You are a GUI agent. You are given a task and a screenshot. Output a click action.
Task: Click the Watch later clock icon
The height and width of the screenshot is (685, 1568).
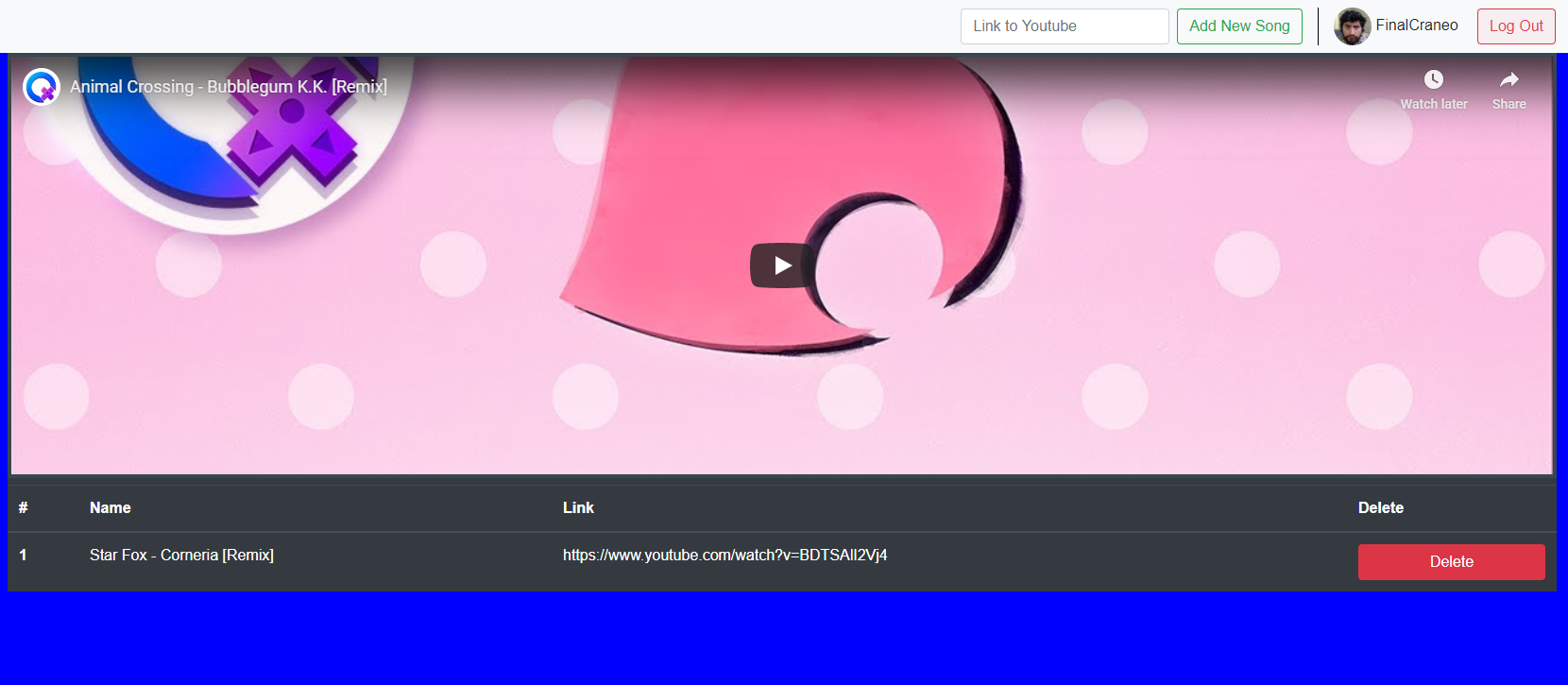tap(1434, 79)
